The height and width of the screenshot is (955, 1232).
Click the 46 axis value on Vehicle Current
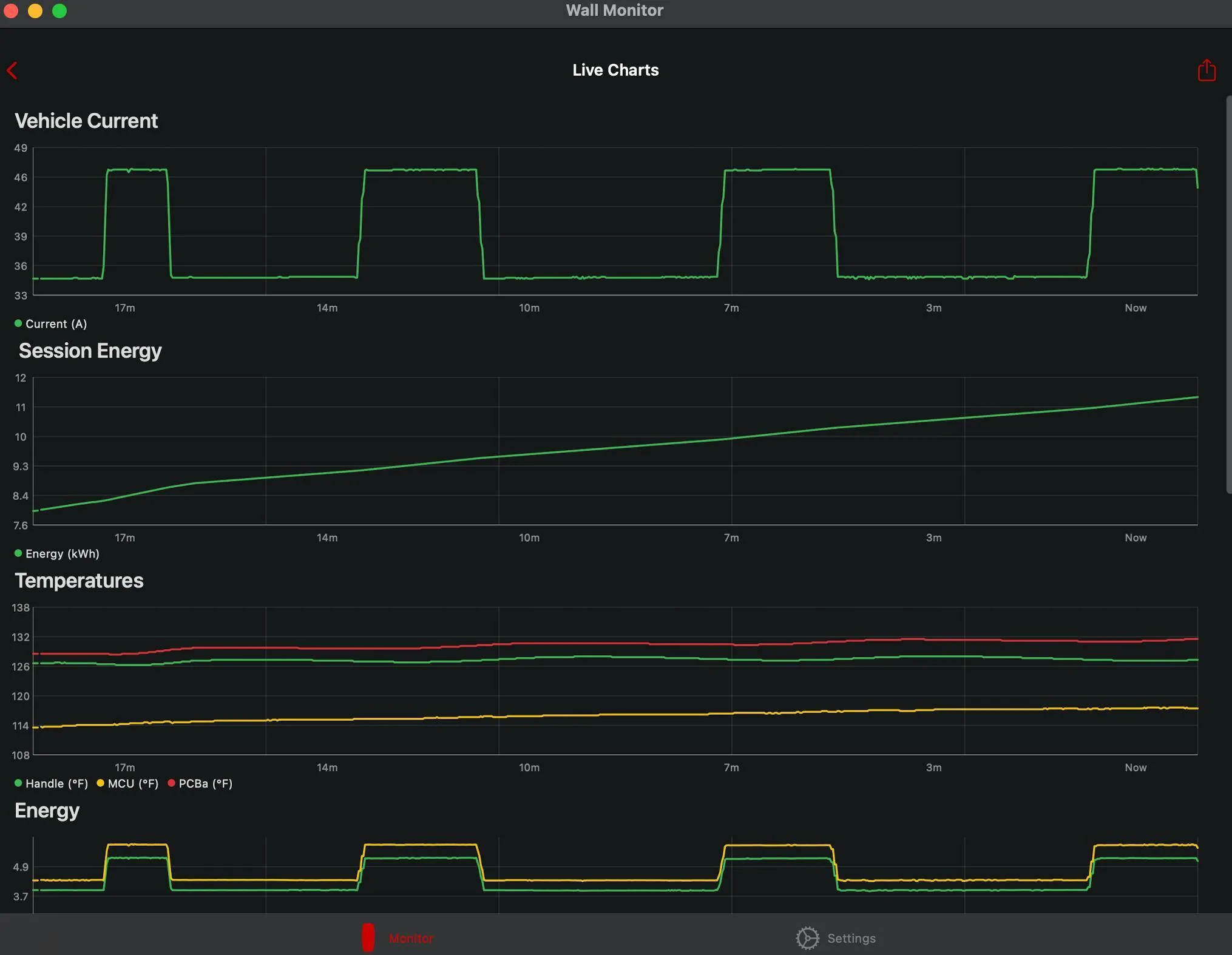coord(21,178)
